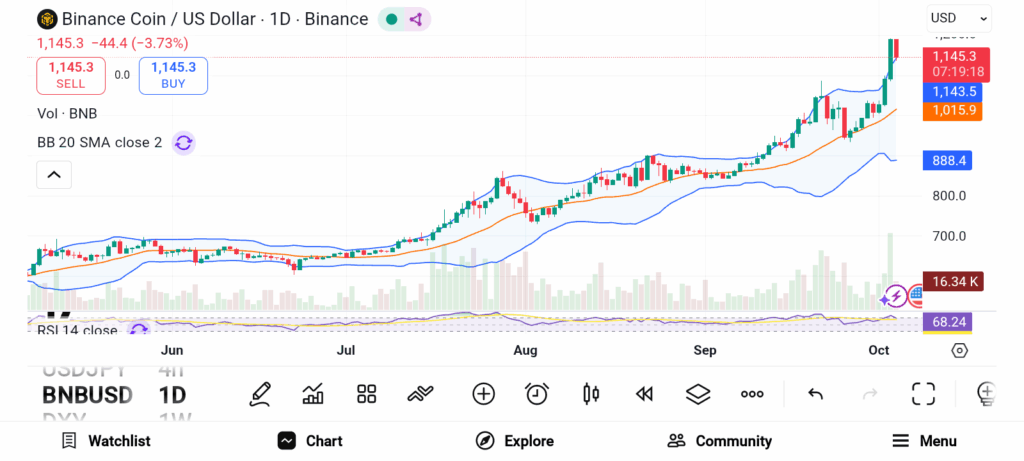Open the layout grid templates icon
The width and height of the screenshot is (1024, 461).
click(366, 394)
